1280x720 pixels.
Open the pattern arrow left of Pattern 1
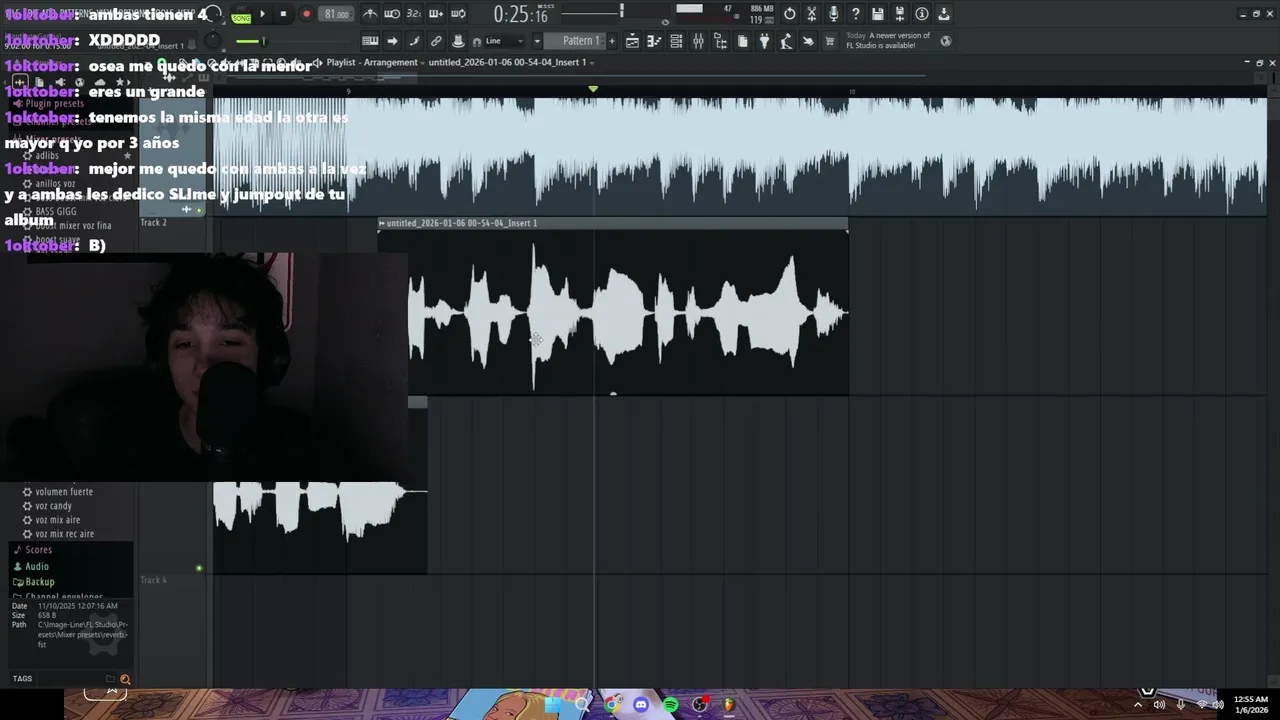pyautogui.click(x=537, y=41)
